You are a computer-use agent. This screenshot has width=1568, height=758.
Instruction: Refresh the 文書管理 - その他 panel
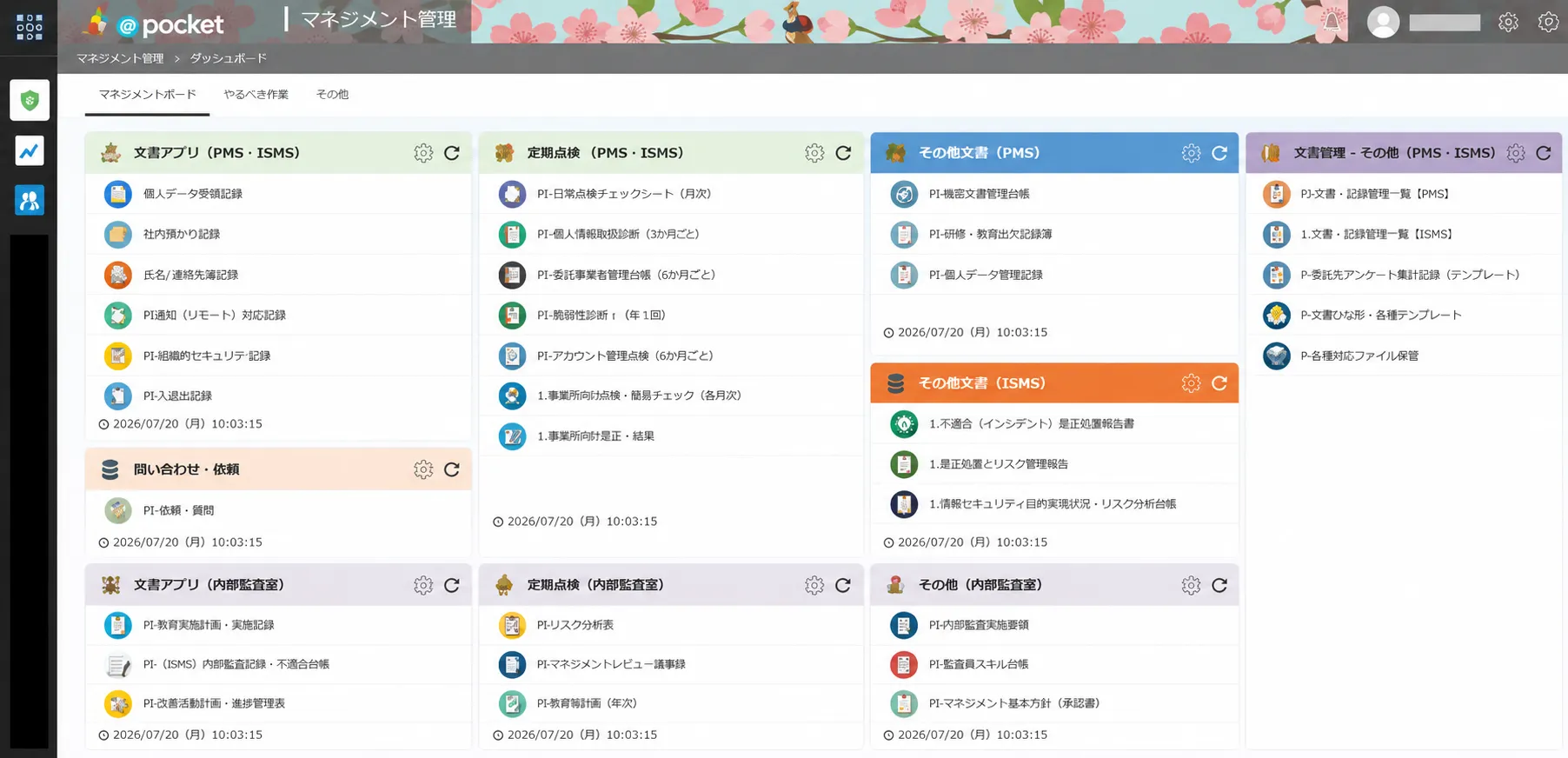pyautogui.click(x=1544, y=153)
